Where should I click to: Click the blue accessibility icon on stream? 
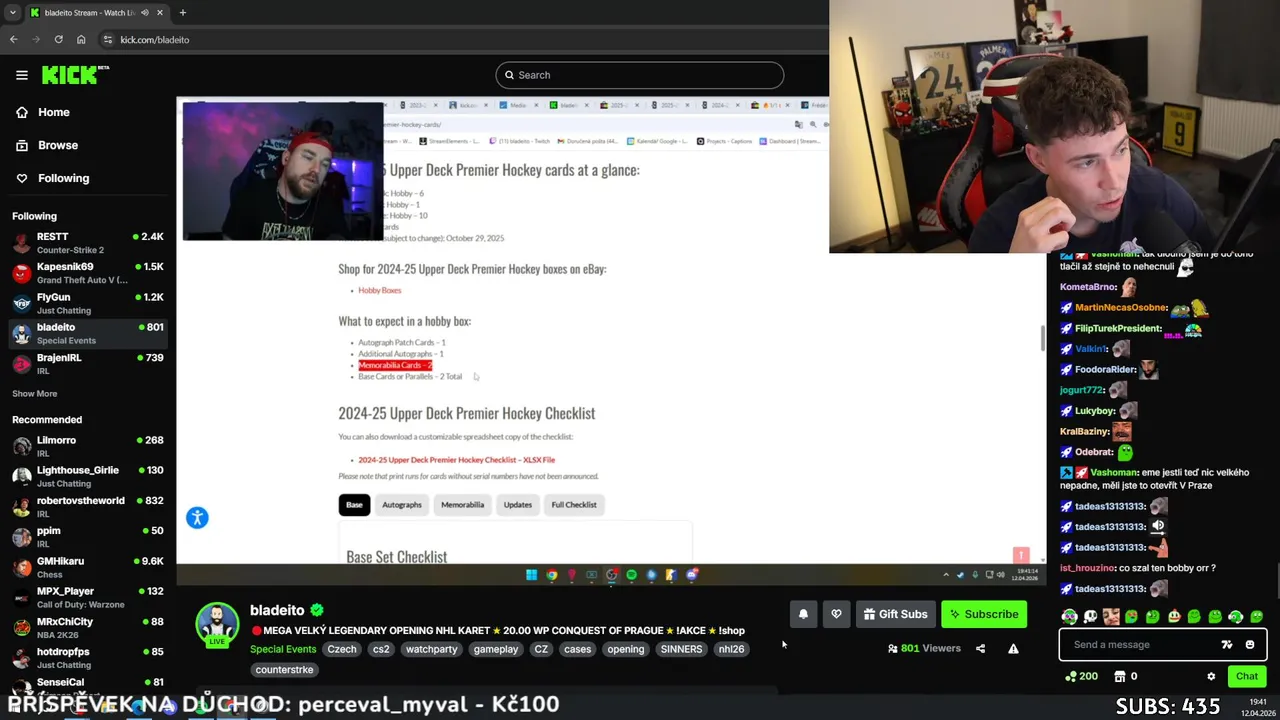coord(197,518)
